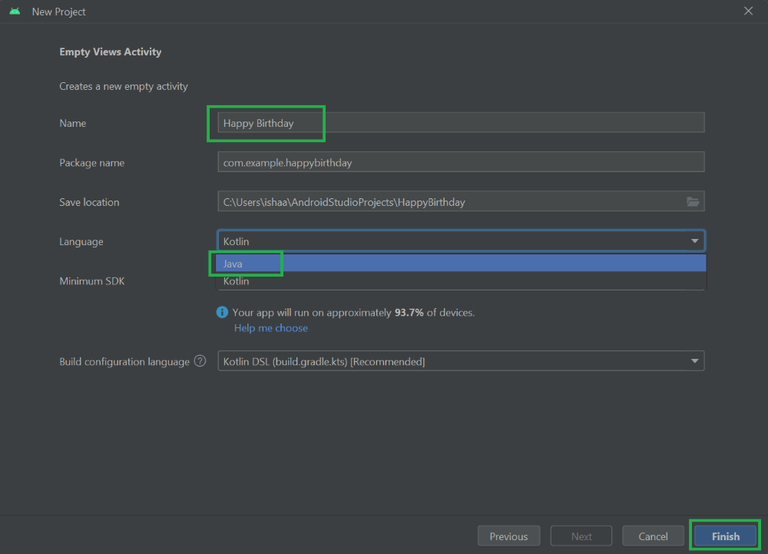Open the Help me choose link

tap(271, 328)
